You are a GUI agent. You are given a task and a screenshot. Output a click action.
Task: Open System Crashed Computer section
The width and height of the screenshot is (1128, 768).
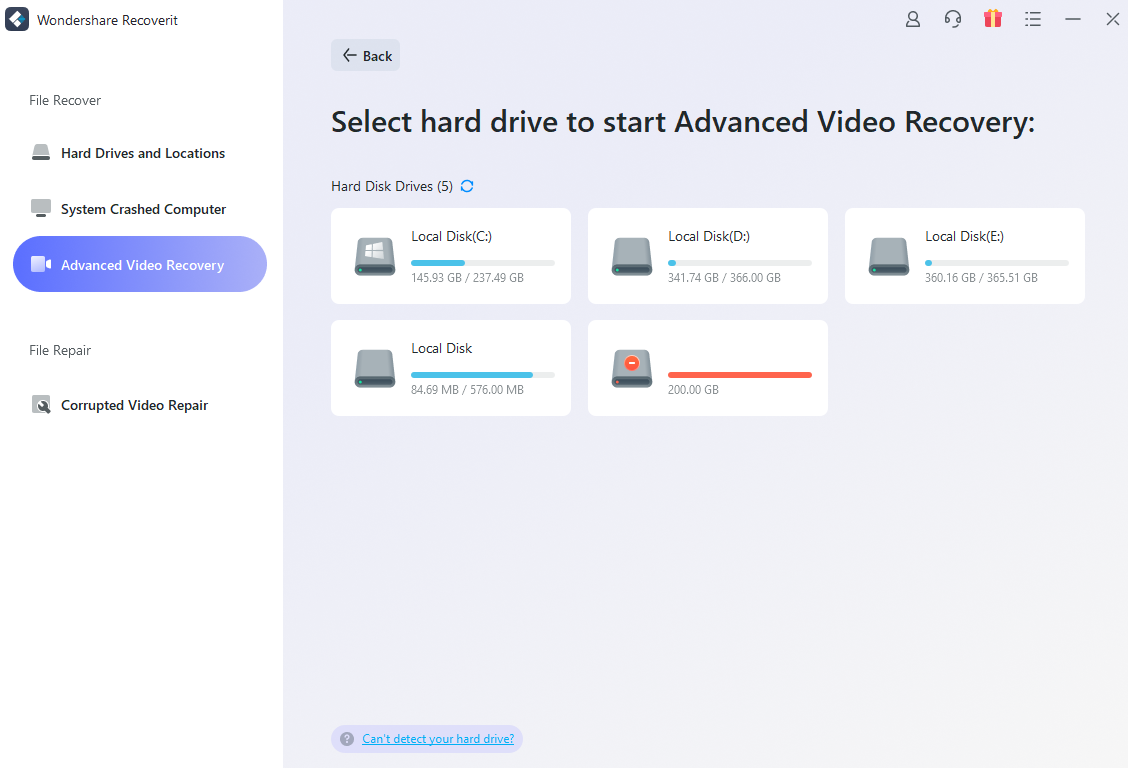click(x=140, y=209)
